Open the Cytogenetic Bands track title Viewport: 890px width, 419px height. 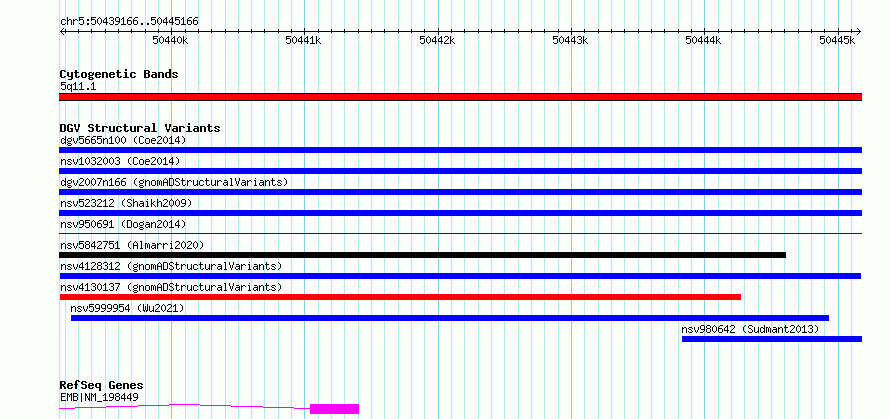tap(119, 74)
